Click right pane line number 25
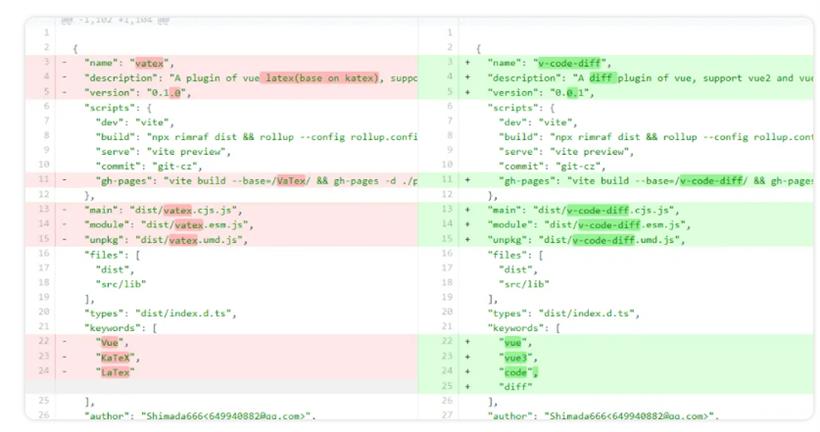Viewport: 820px width, 432px height. pos(447,386)
